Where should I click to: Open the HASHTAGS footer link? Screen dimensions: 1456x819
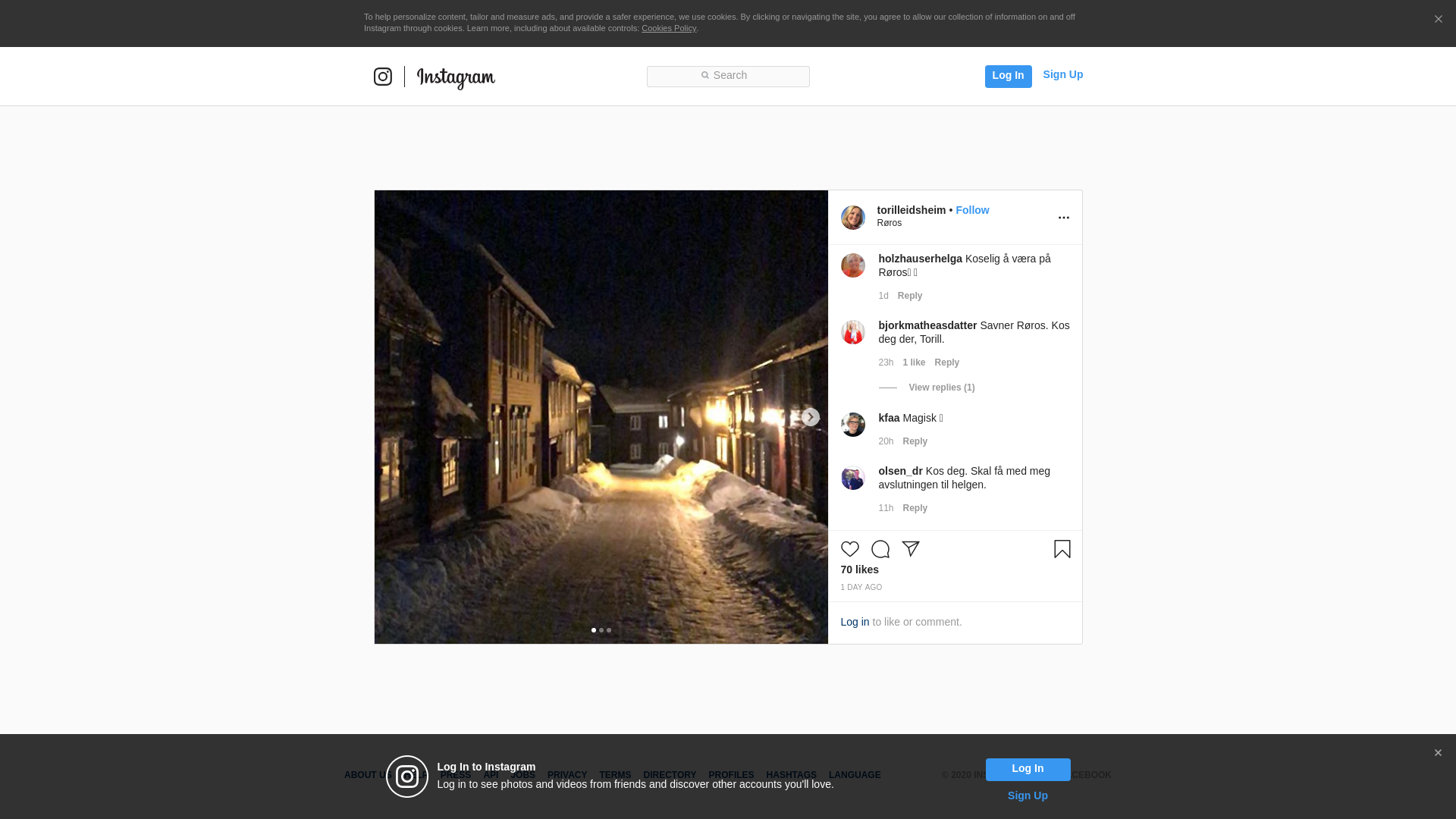[791, 775]
